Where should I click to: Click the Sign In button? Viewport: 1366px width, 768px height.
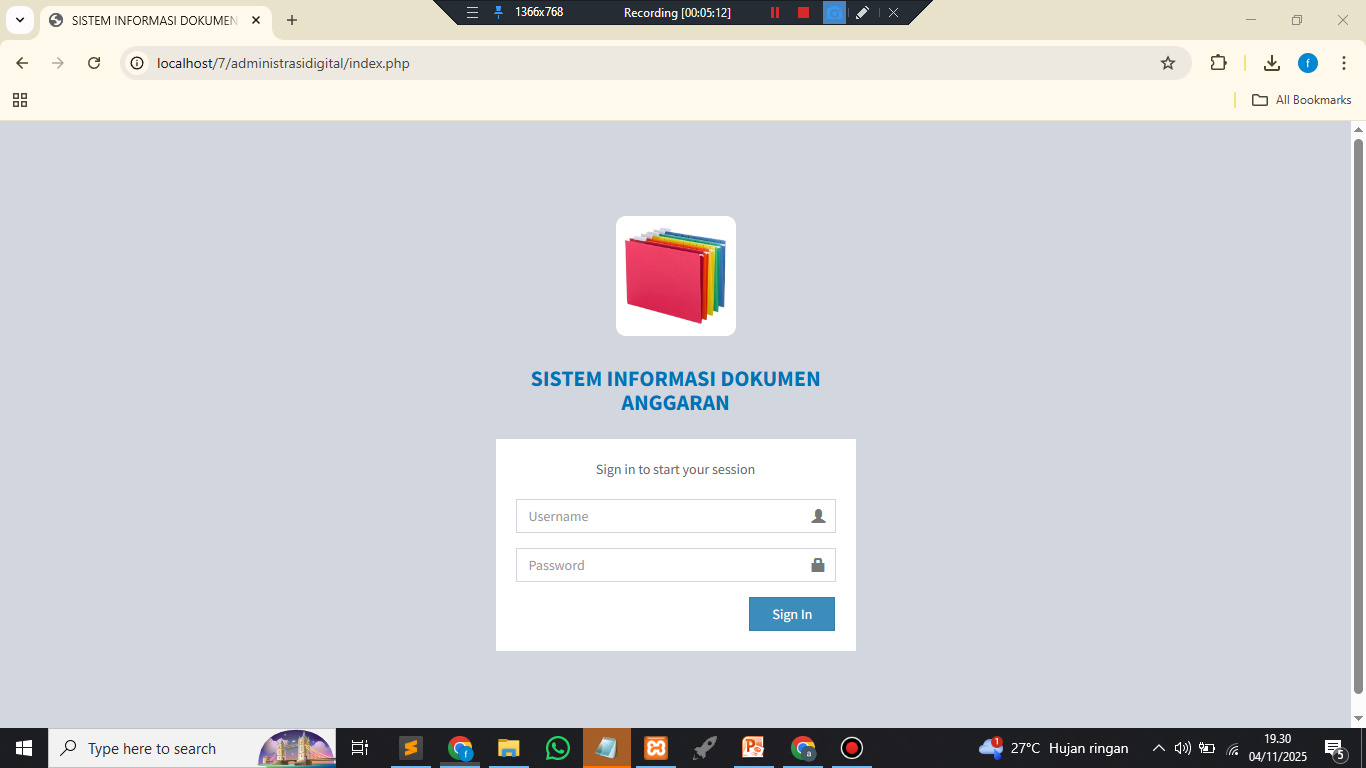point(791,614)
